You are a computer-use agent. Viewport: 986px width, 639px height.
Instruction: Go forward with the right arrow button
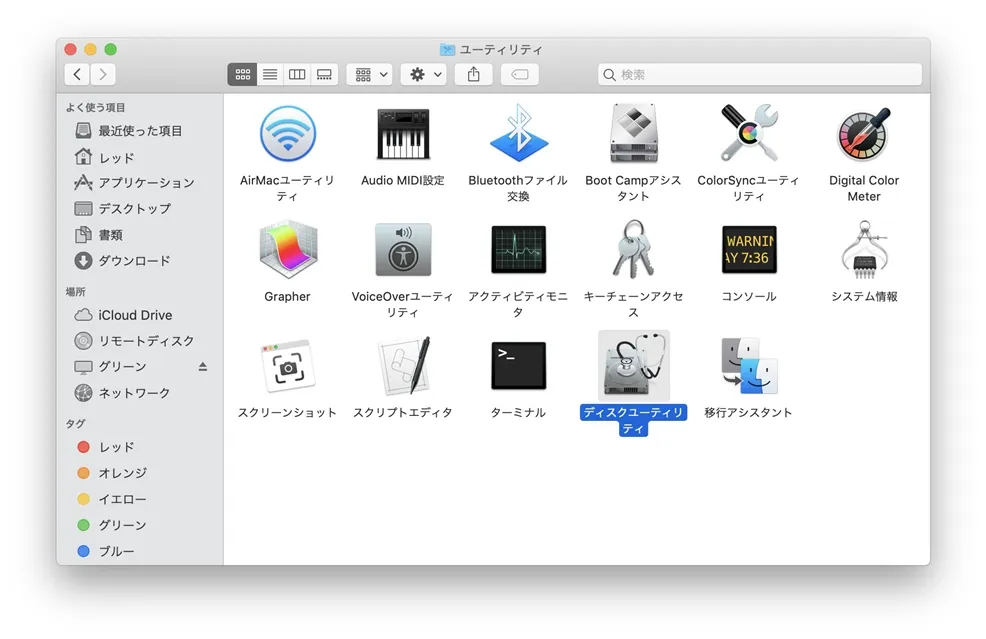pyautogui.click(x=103, y=74)
